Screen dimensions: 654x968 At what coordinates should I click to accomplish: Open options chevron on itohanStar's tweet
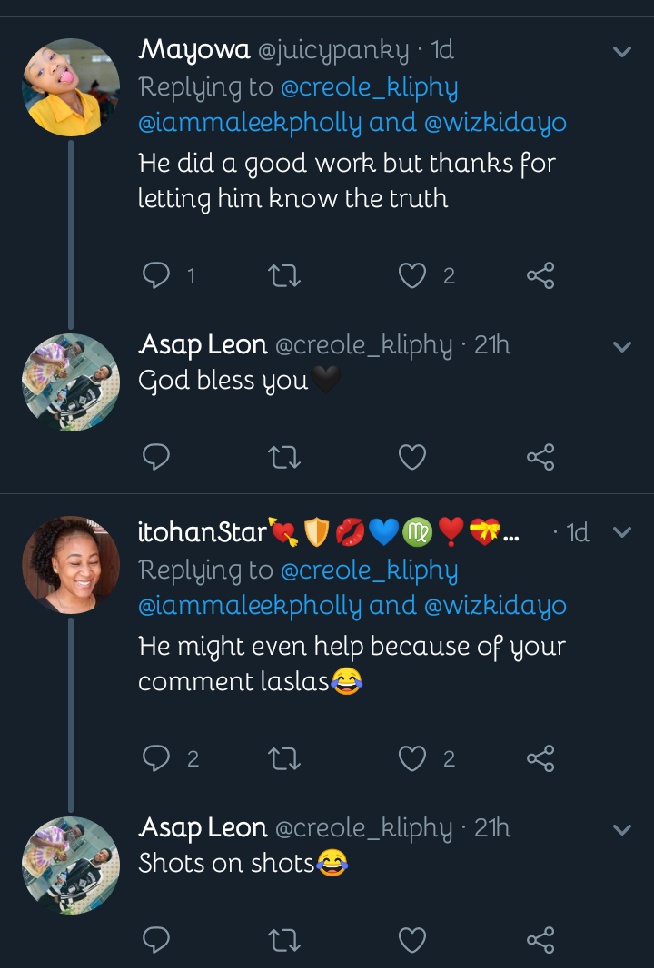point(622,533)
